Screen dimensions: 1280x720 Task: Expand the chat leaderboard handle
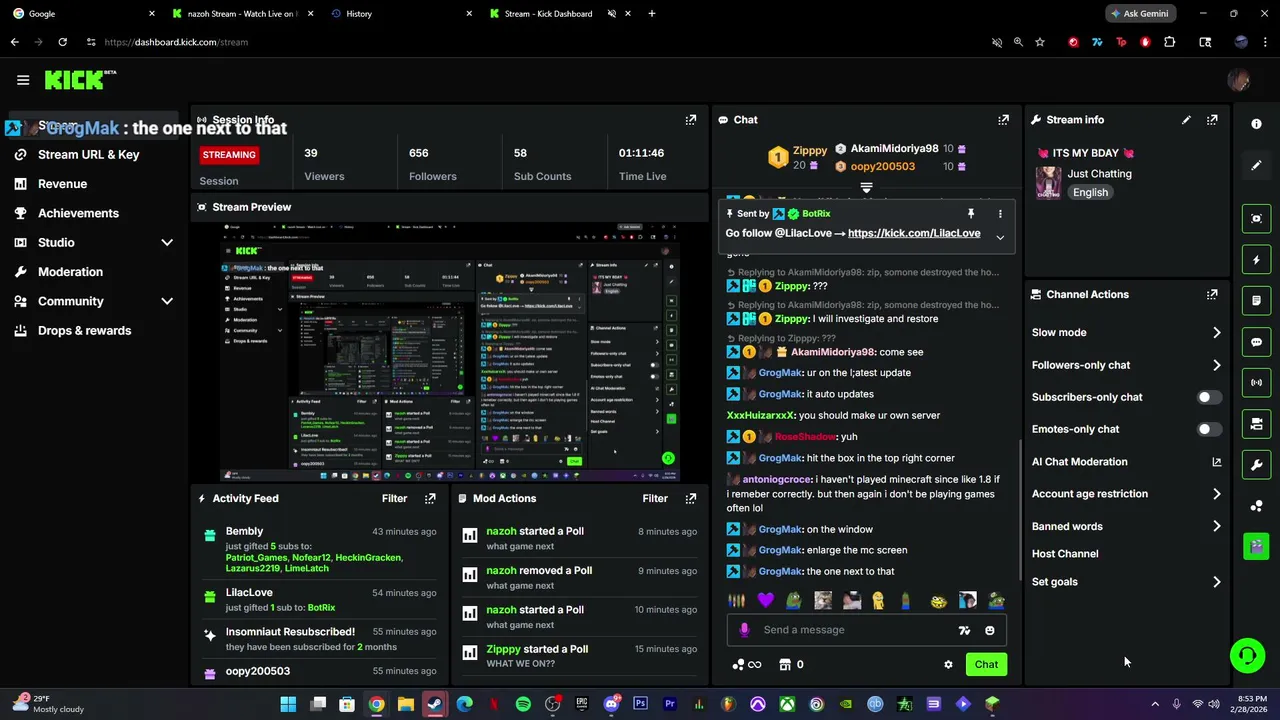pos(866,187)
